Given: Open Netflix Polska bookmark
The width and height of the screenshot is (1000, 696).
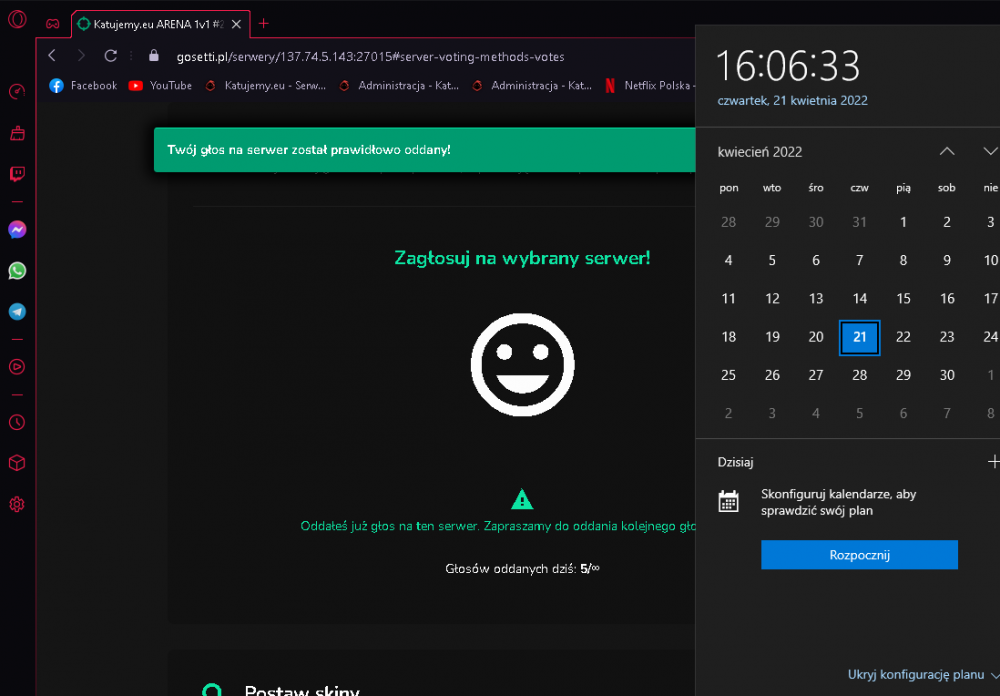Looking at the screenshot, I should 649,85.
